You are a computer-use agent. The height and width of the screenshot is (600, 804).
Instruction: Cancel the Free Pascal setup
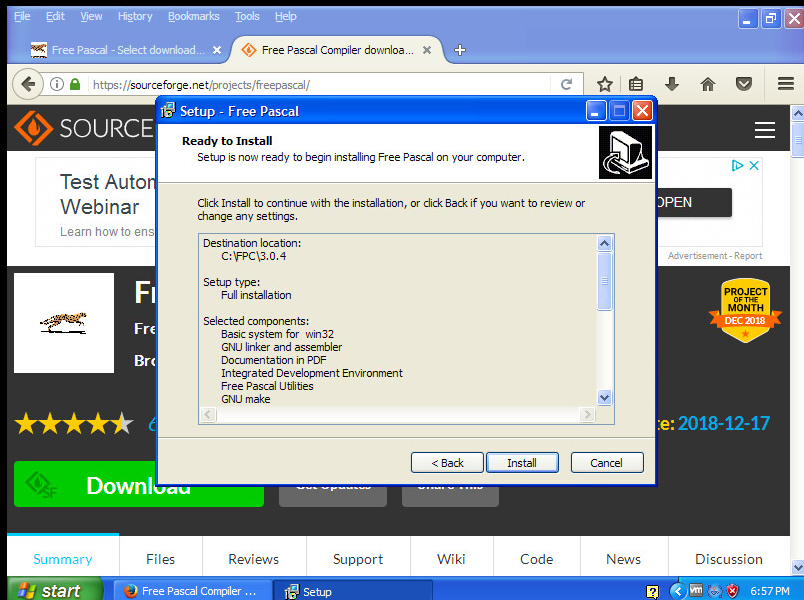point(607,463)
